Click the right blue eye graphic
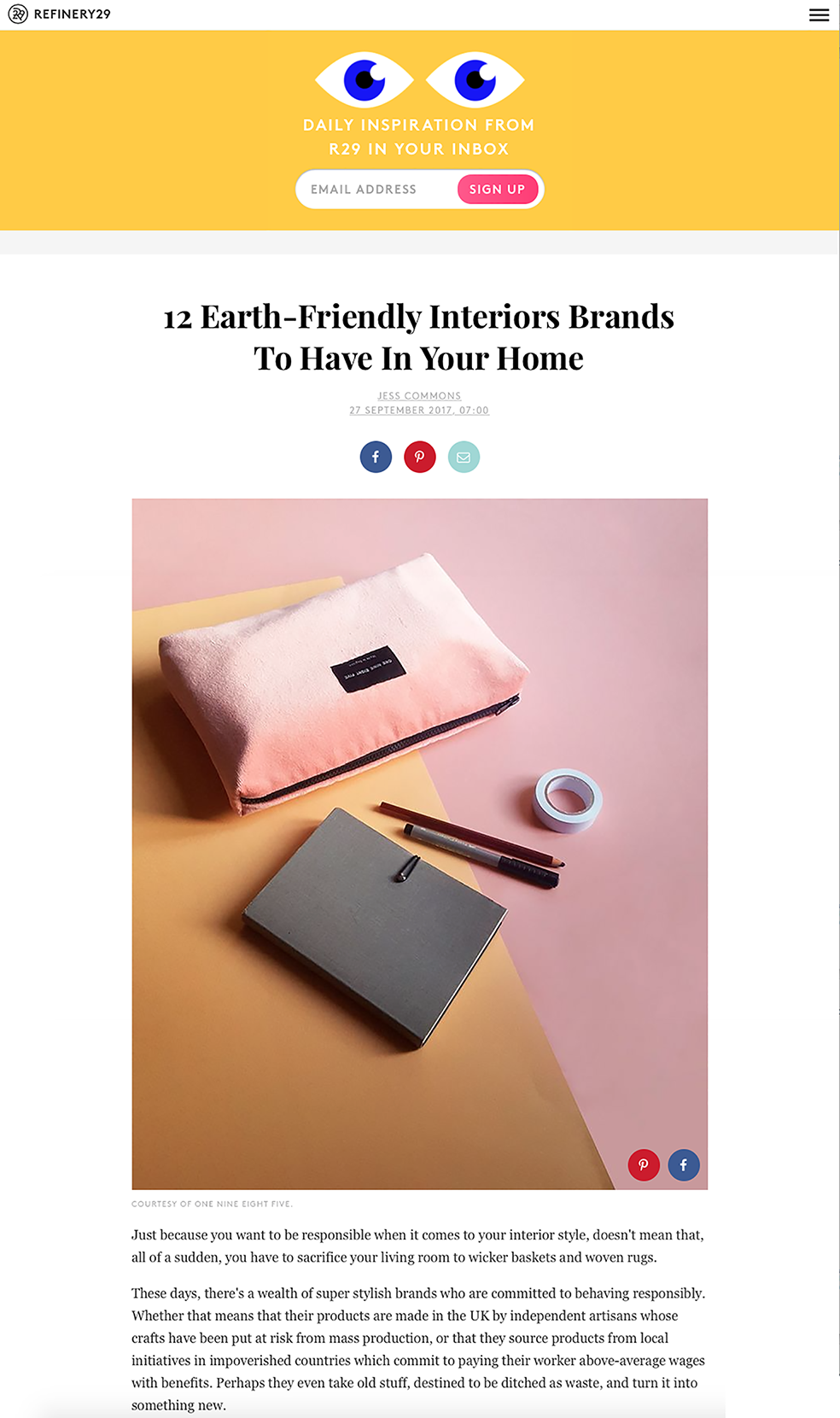The width and height of the screenshot is (840, 1418). pyautogui.click(x=475, y=79)
